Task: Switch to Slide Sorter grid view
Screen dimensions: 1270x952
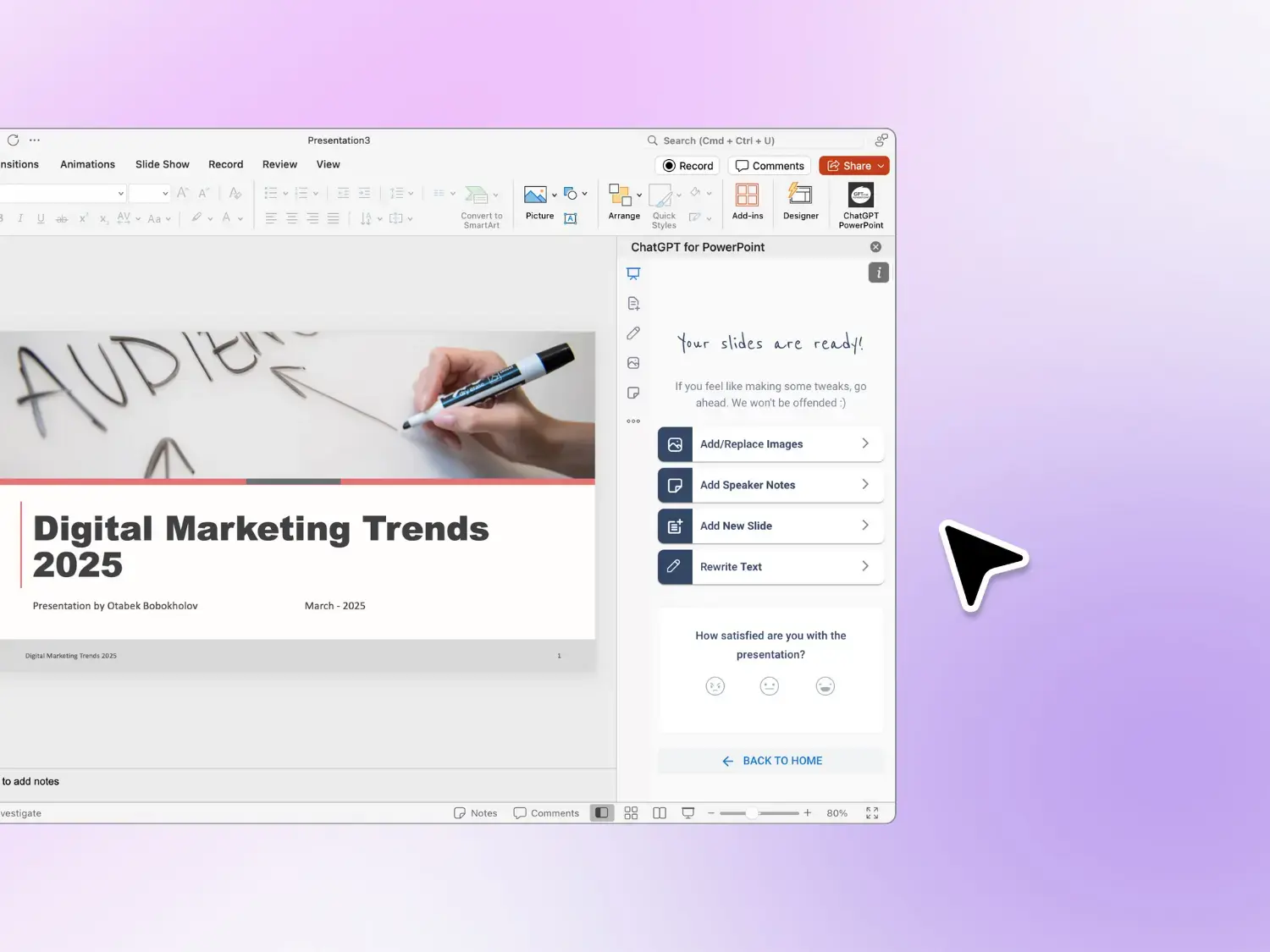Action: coord(631,813)
